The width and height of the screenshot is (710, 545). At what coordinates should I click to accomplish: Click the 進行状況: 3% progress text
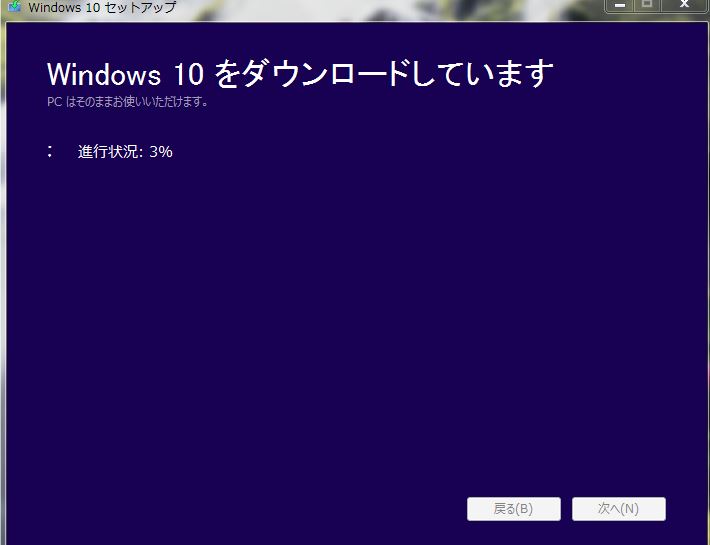tap(125, 152)
